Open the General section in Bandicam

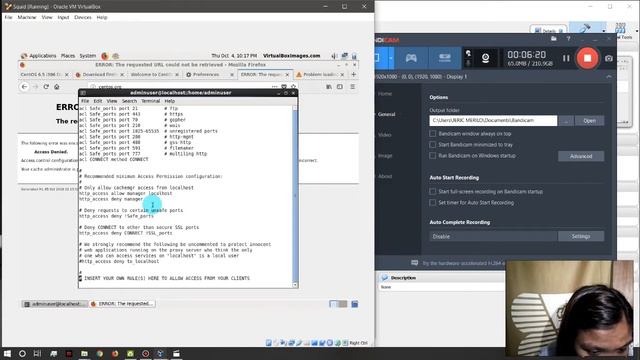pyautogui.click(x=387, y=114)
